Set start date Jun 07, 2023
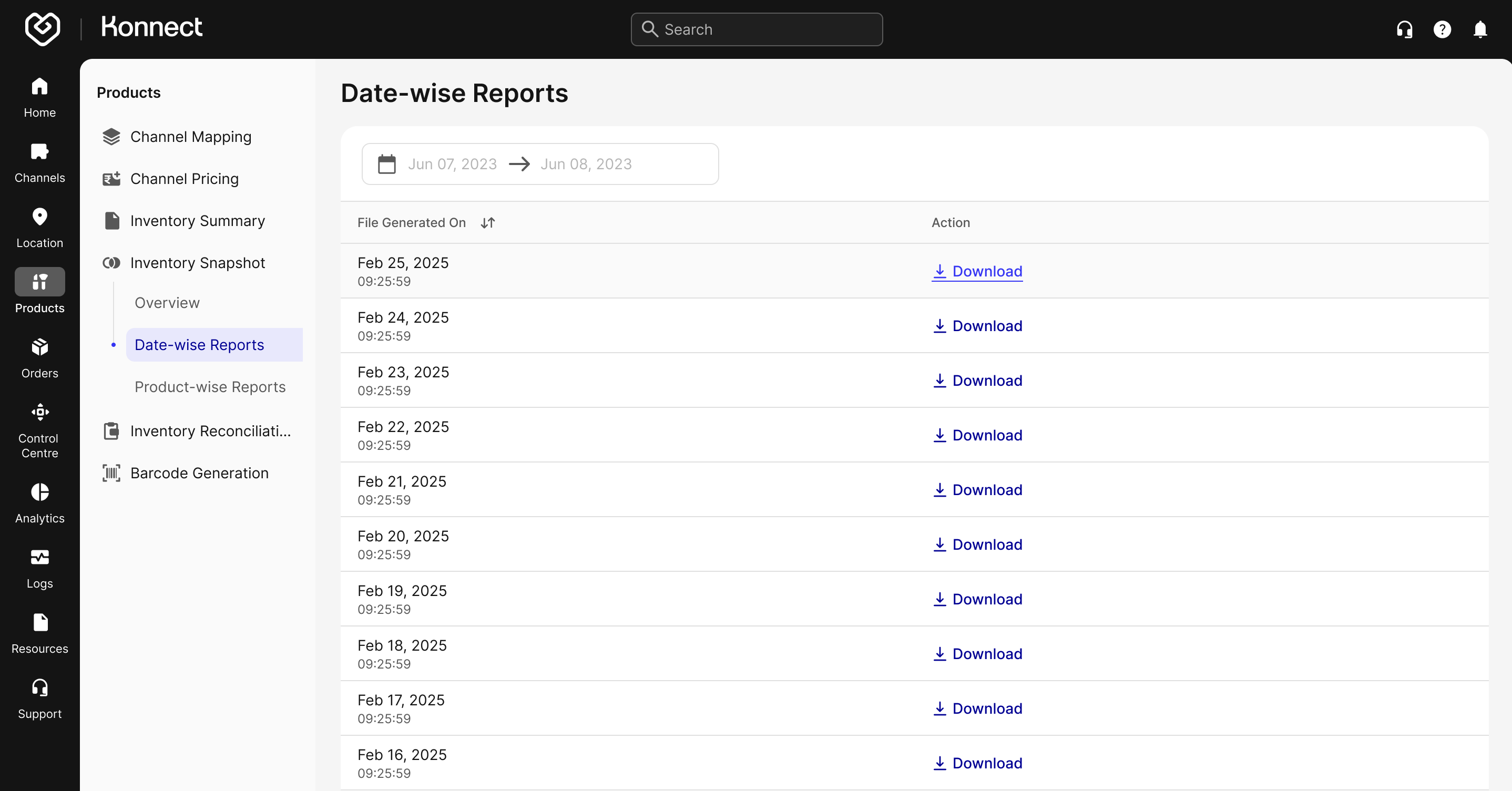Image resolution: width=1512 pixels, height=791 pixels. (452, 163)
